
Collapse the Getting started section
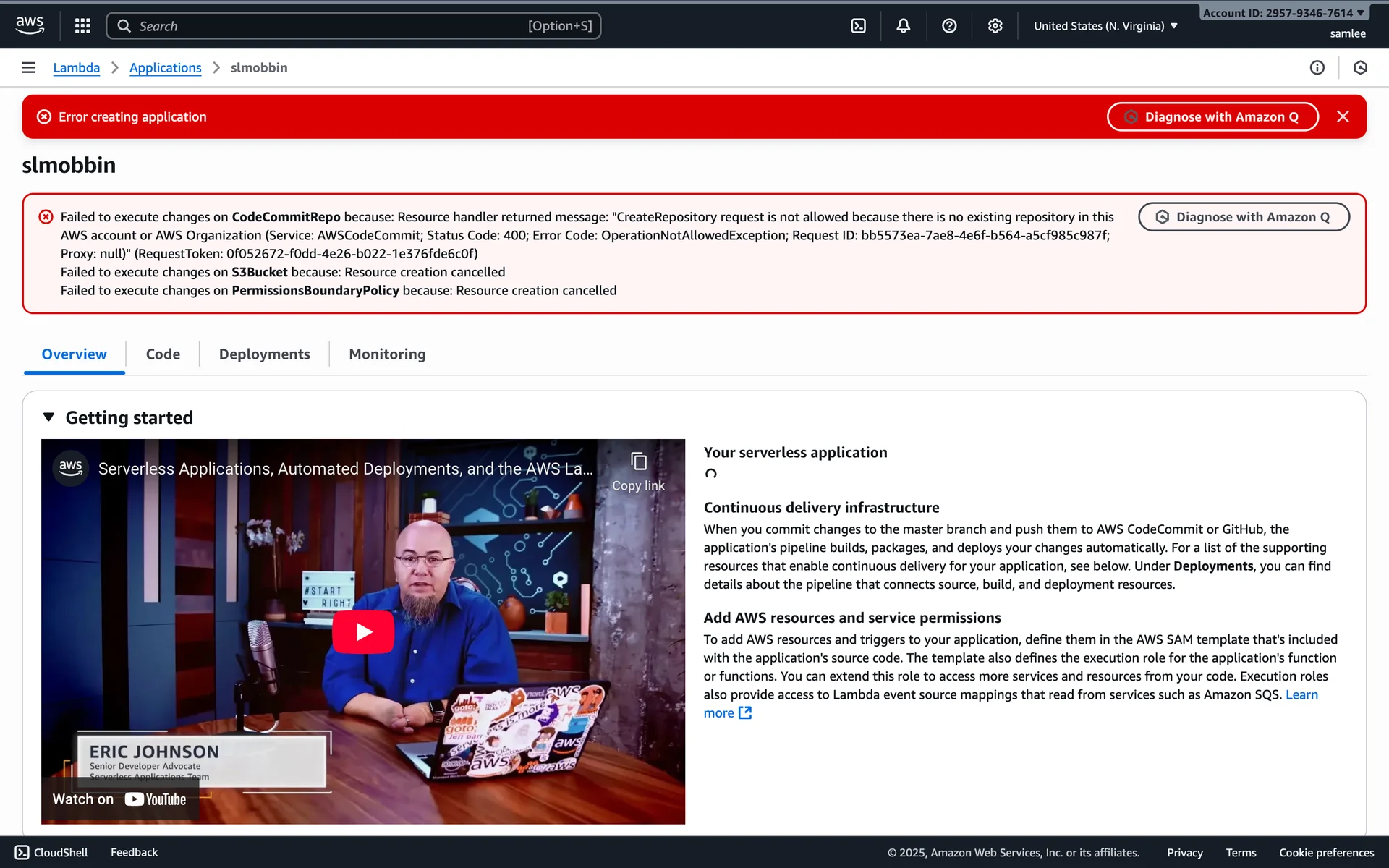click(x=48, y=417)
